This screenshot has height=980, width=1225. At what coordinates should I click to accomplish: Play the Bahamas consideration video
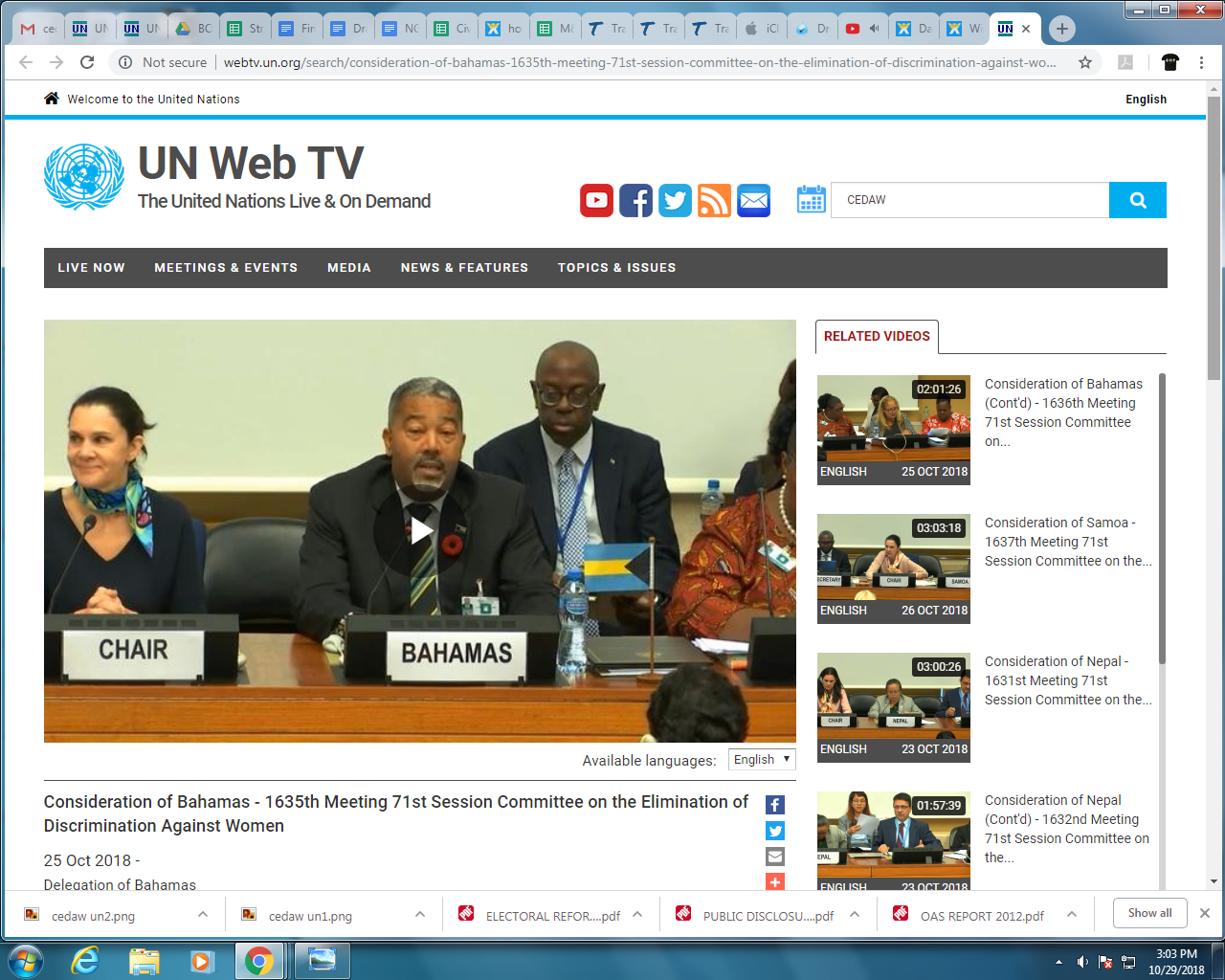tap(420, 530)
